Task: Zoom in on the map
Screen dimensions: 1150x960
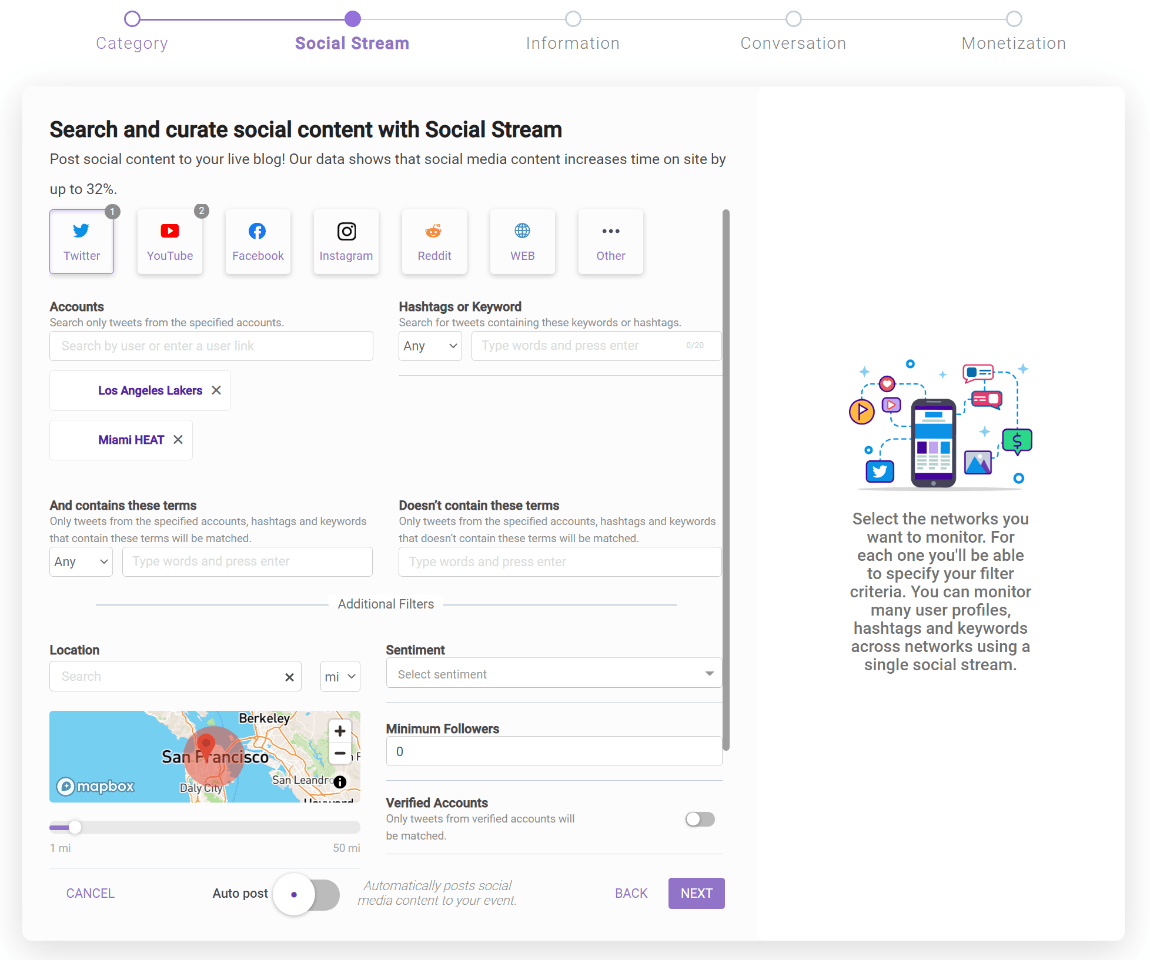Action: tap(340, 731)
